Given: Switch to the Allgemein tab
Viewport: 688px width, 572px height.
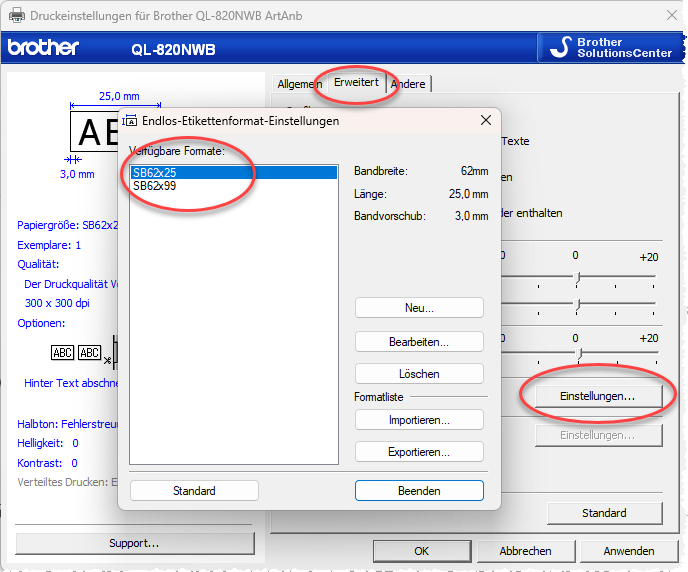Looking at the screenshot, I should pos(300,84).
